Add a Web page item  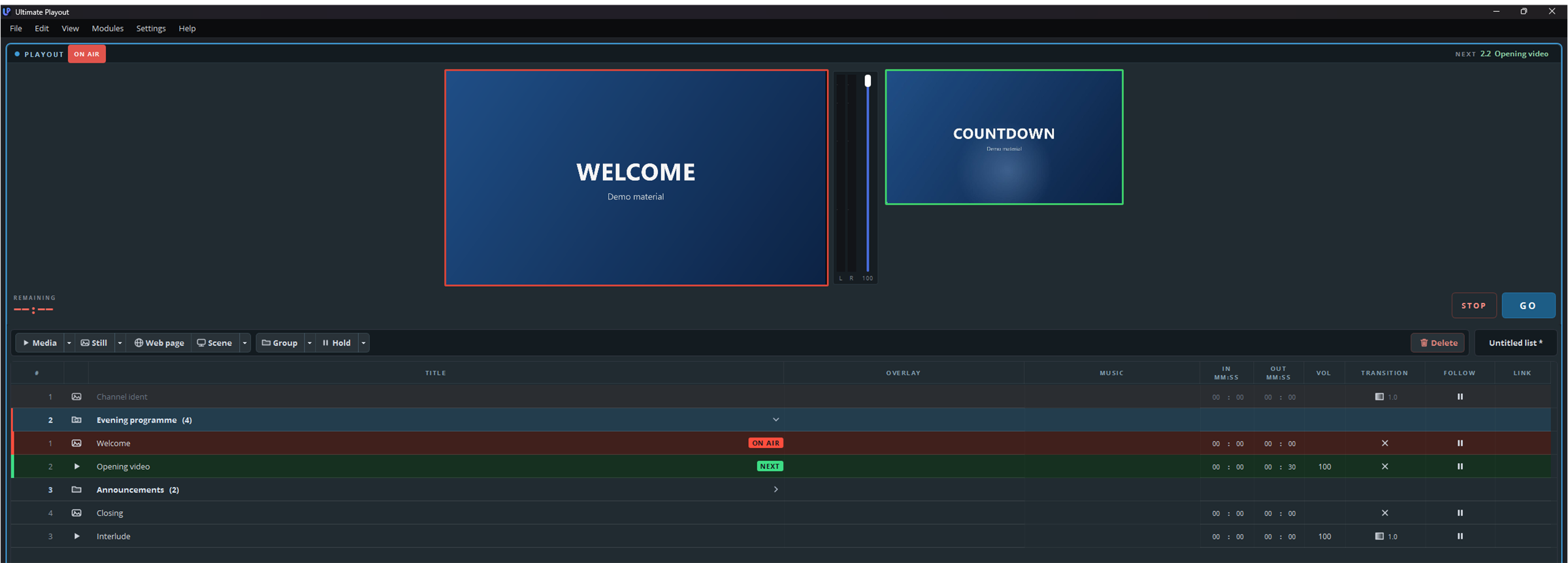click(x=159, y=343)
